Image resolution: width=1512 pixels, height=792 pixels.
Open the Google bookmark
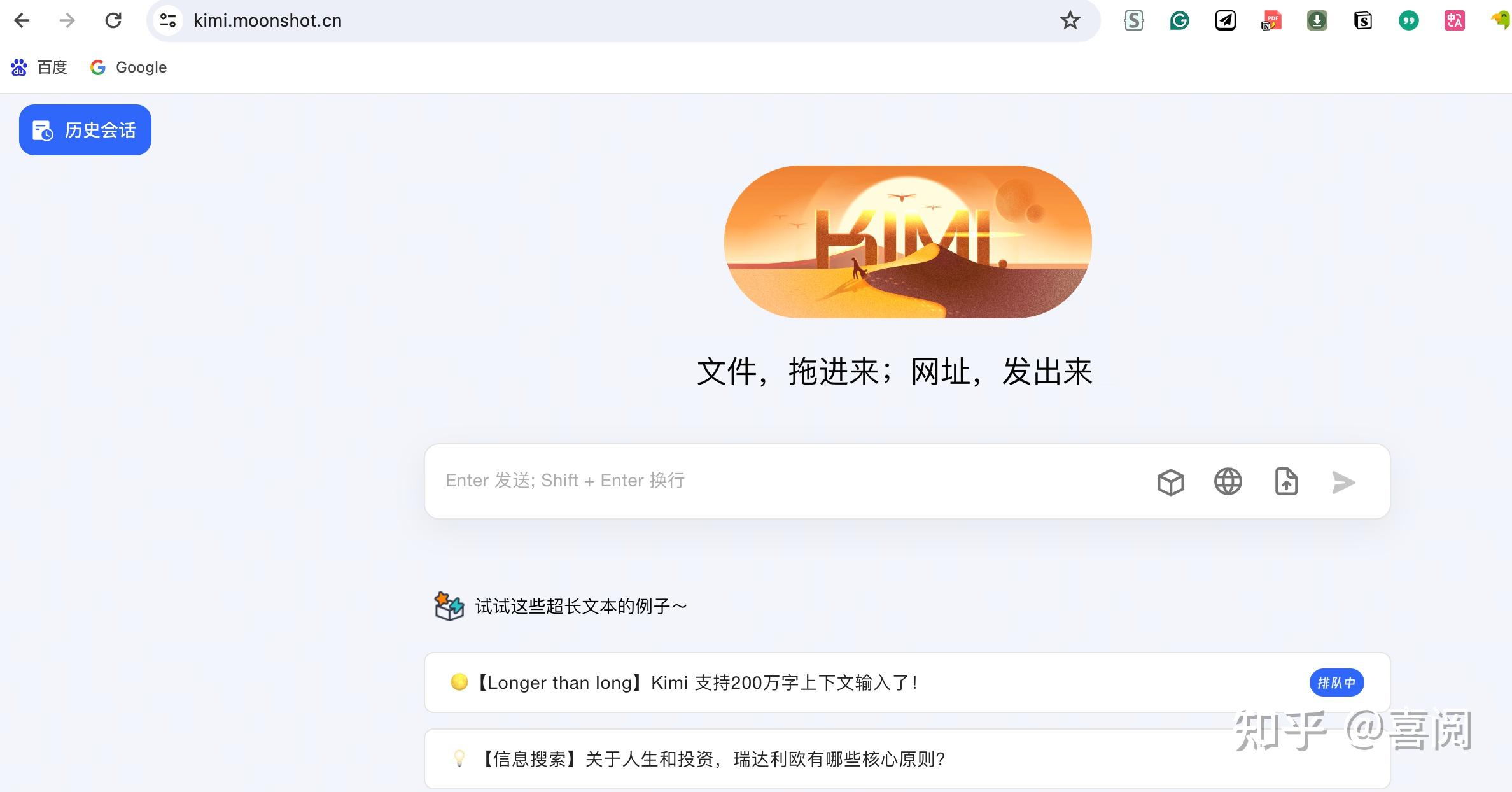[x=129, y=67]
